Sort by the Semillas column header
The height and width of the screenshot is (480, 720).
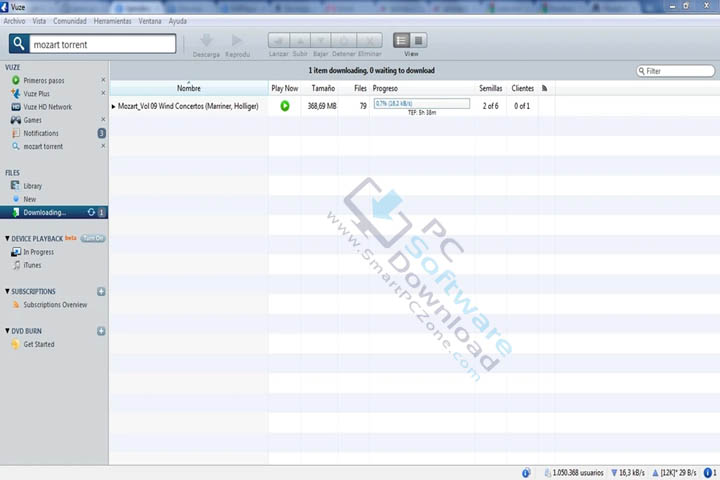coord(490,88)
